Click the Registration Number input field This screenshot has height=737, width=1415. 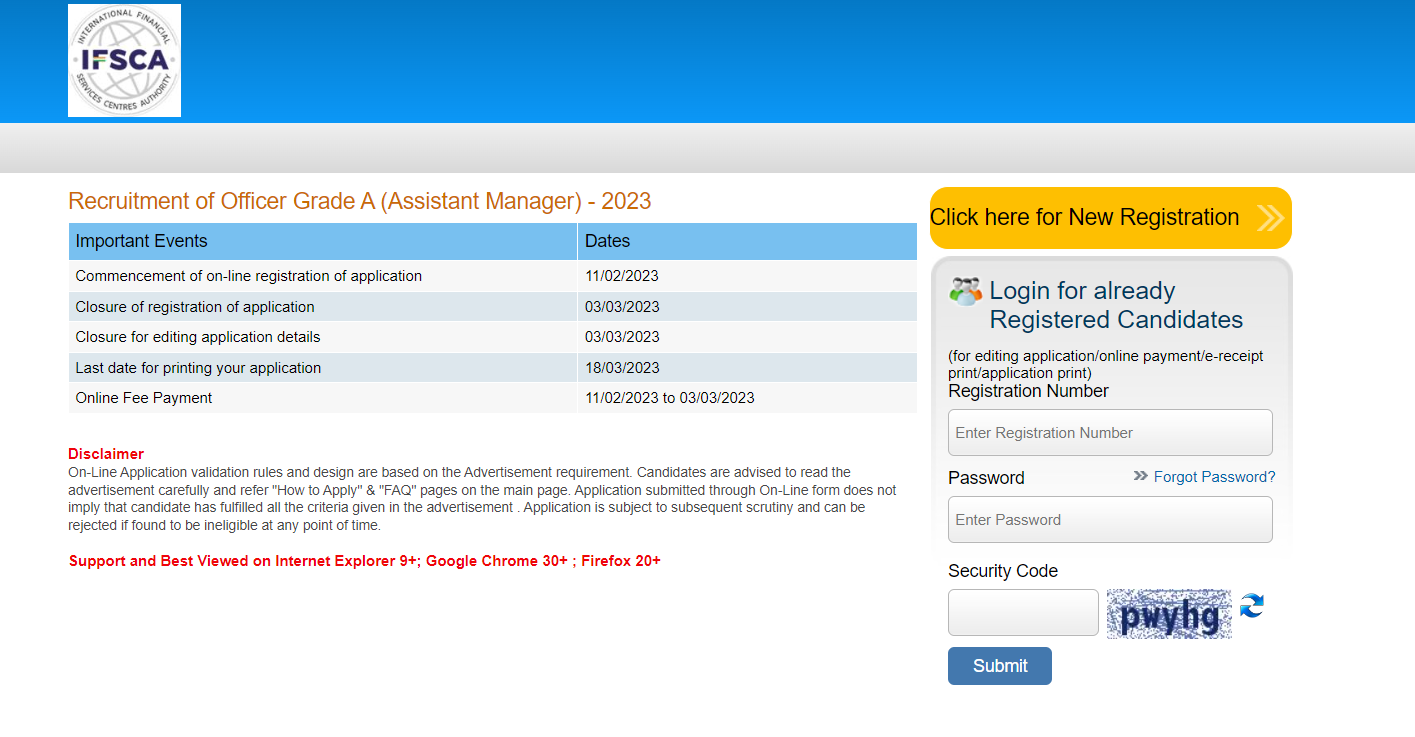tap(1110, 432)
